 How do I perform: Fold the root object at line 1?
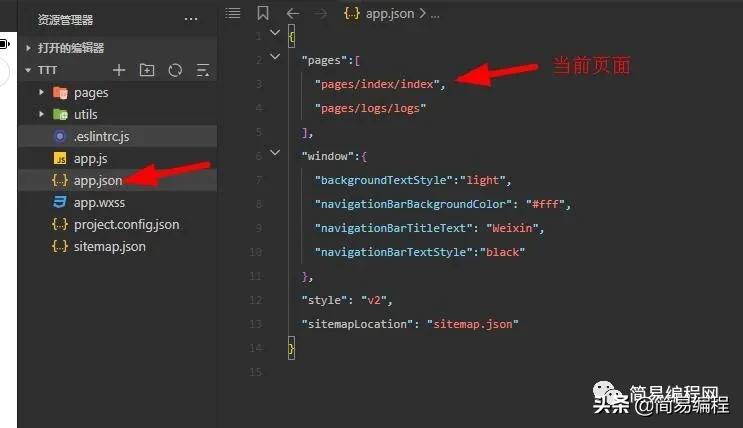[275, 32]
